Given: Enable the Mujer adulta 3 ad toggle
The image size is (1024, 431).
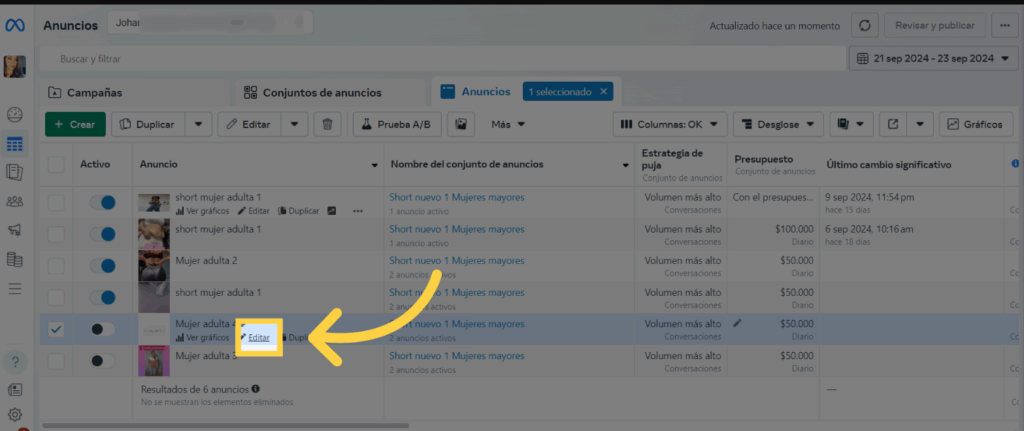Looking at the screenshot, I should pyautogui.click(x=102, y=360).
